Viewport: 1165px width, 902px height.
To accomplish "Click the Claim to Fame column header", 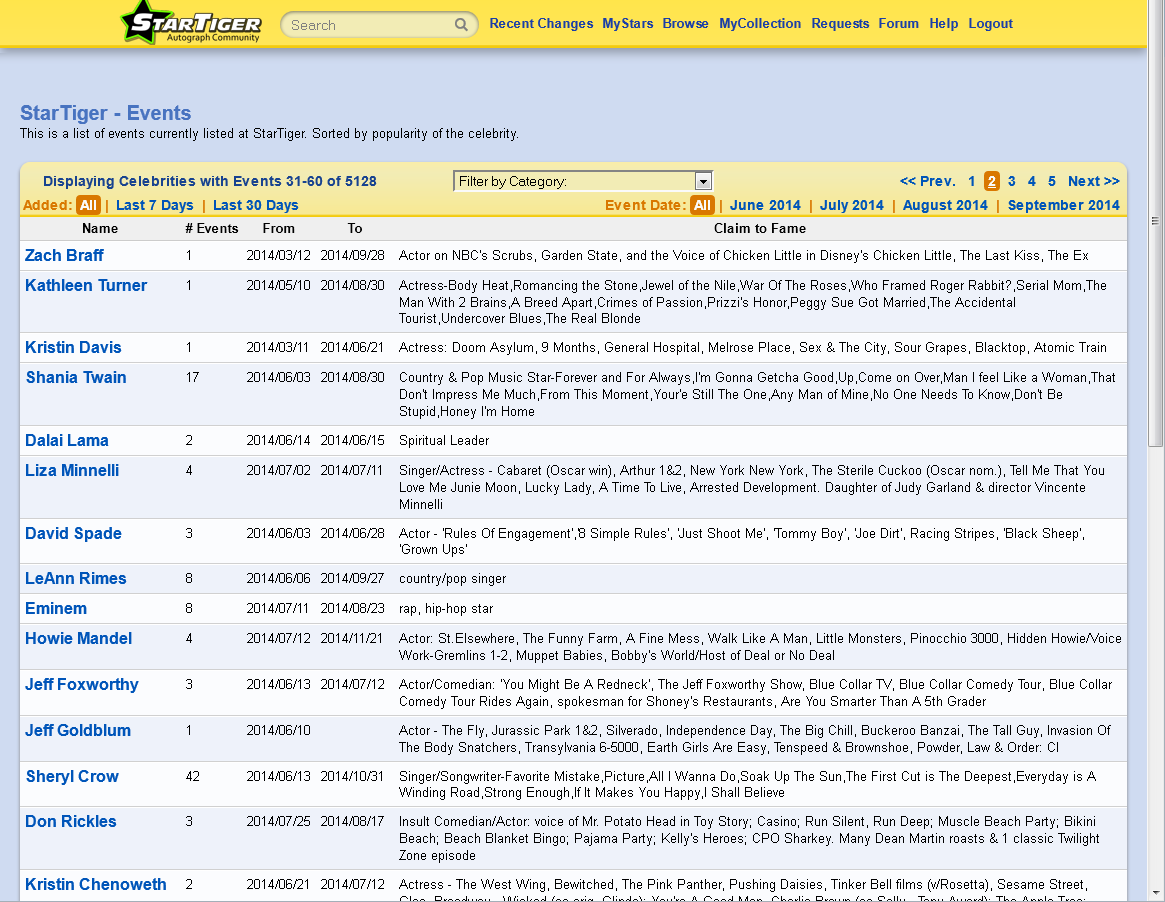I will (x=759, y=228).
